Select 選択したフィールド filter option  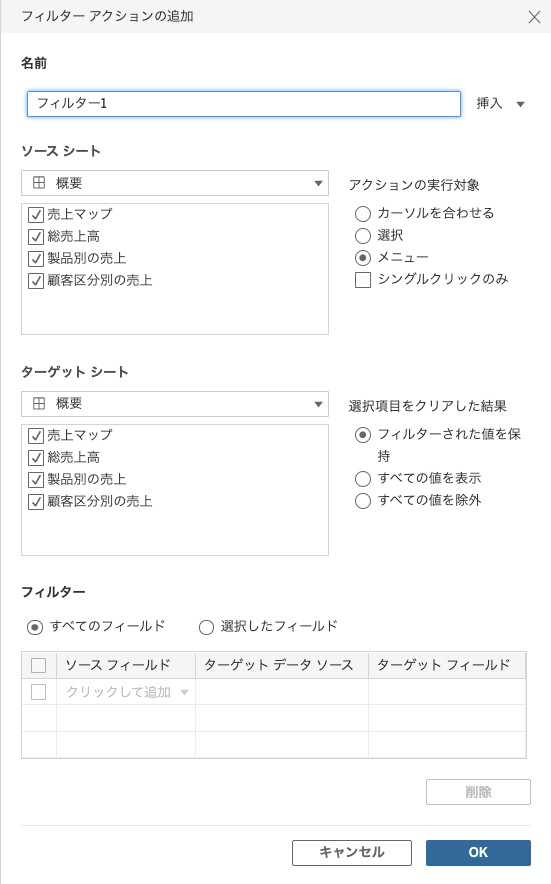206,627
